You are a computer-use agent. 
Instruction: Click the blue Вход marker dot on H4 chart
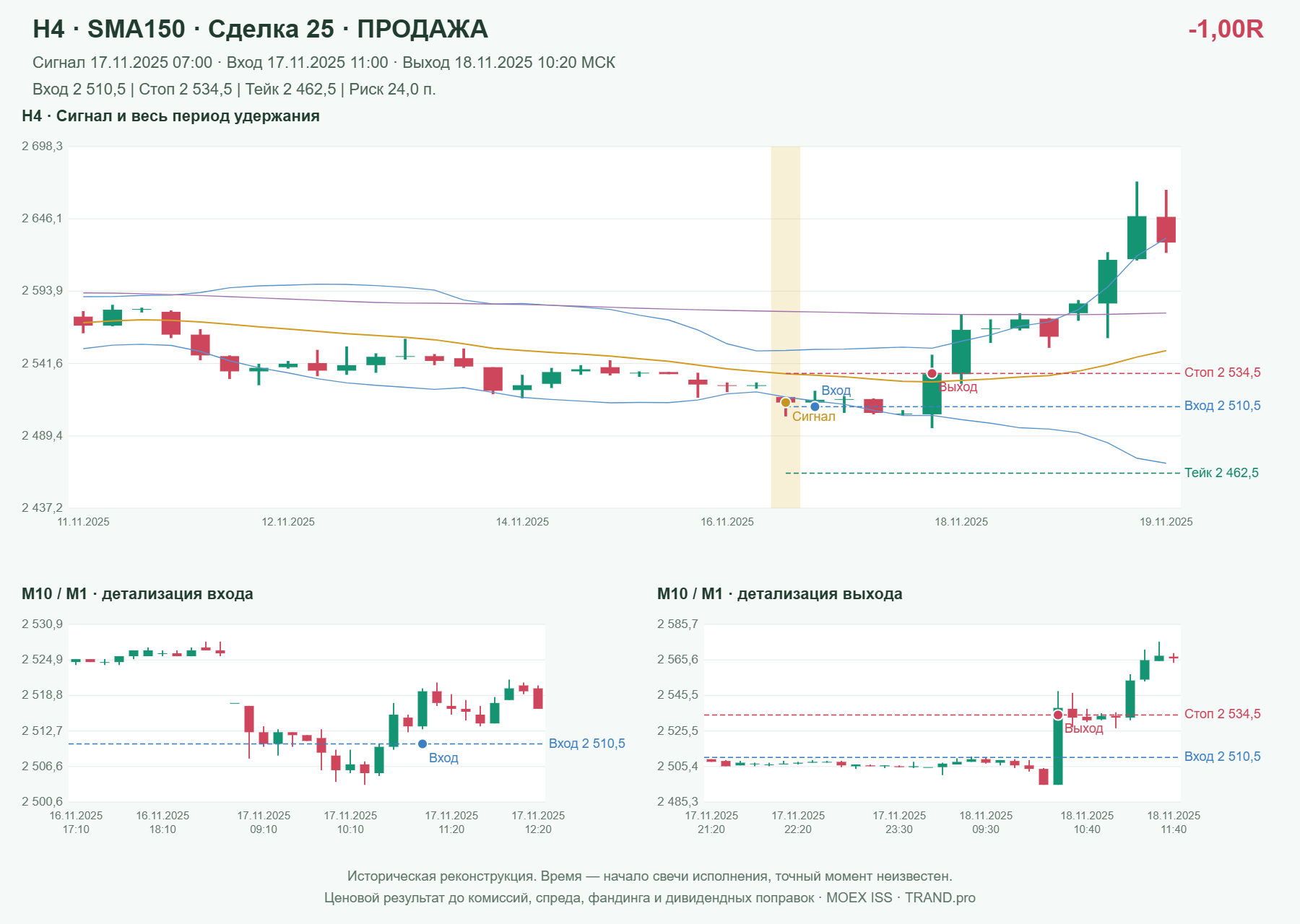[x=815, y=406]
